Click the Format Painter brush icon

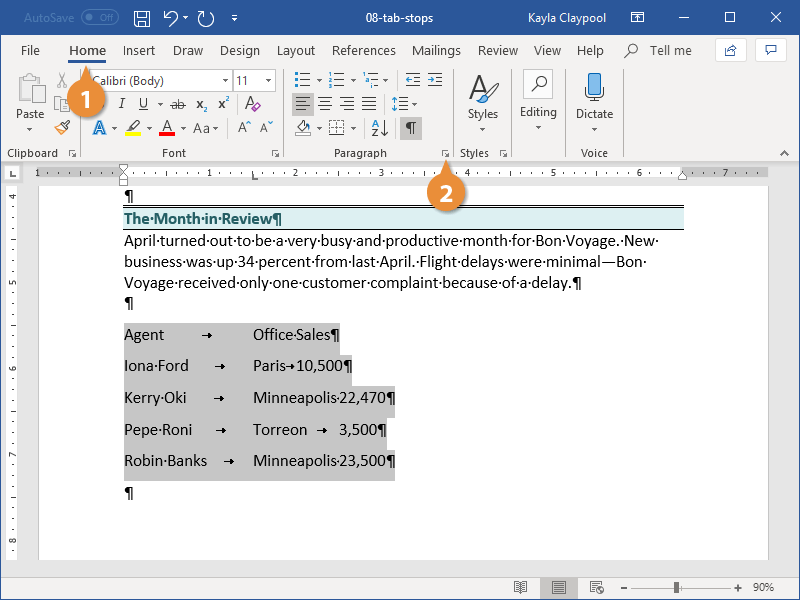[62, 128]
